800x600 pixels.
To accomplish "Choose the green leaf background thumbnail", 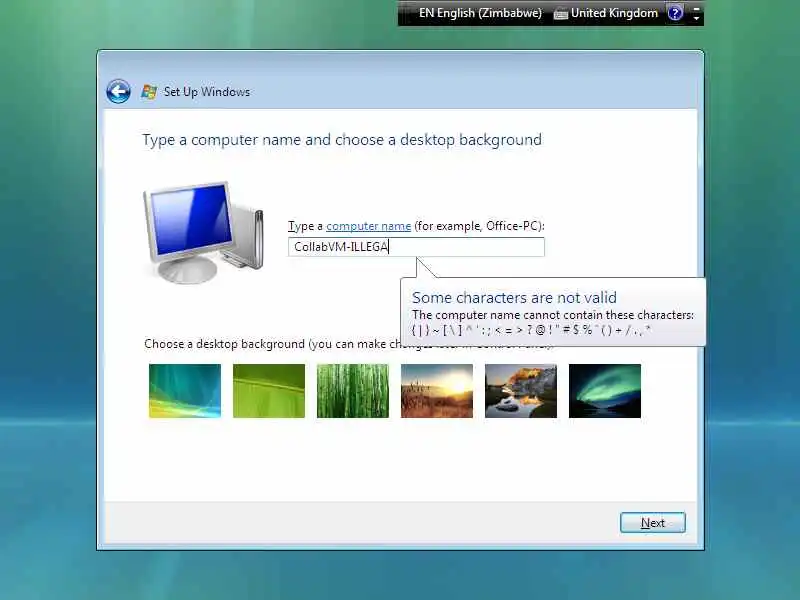I will click(x=269, y=391).
